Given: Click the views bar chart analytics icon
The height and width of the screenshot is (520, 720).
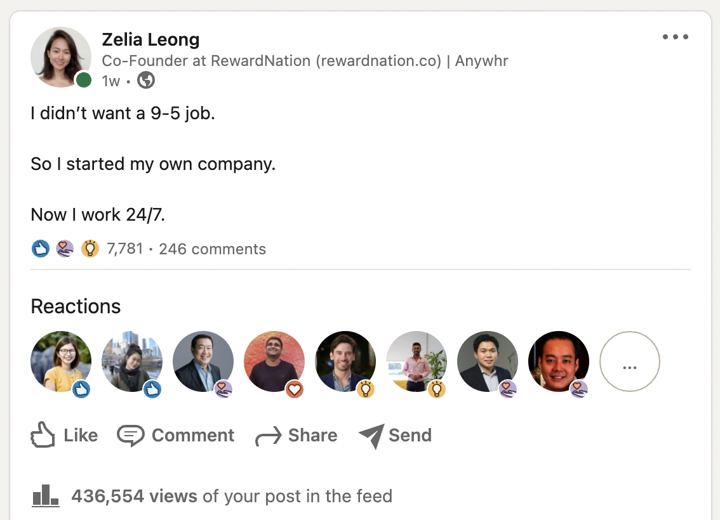Looking at the screenshot, I should point(45,496).
